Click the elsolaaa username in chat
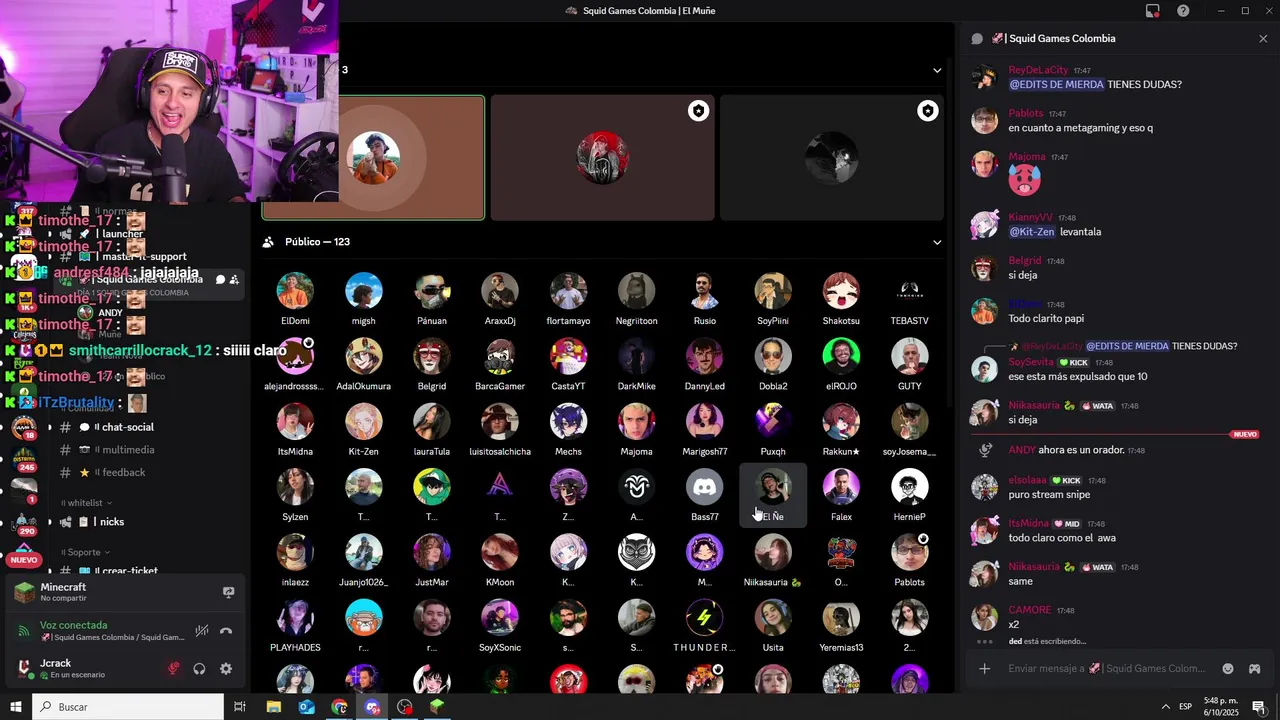Image resolution: width=1280 pixels, height=720 pixels. (x=1027, y=480)
